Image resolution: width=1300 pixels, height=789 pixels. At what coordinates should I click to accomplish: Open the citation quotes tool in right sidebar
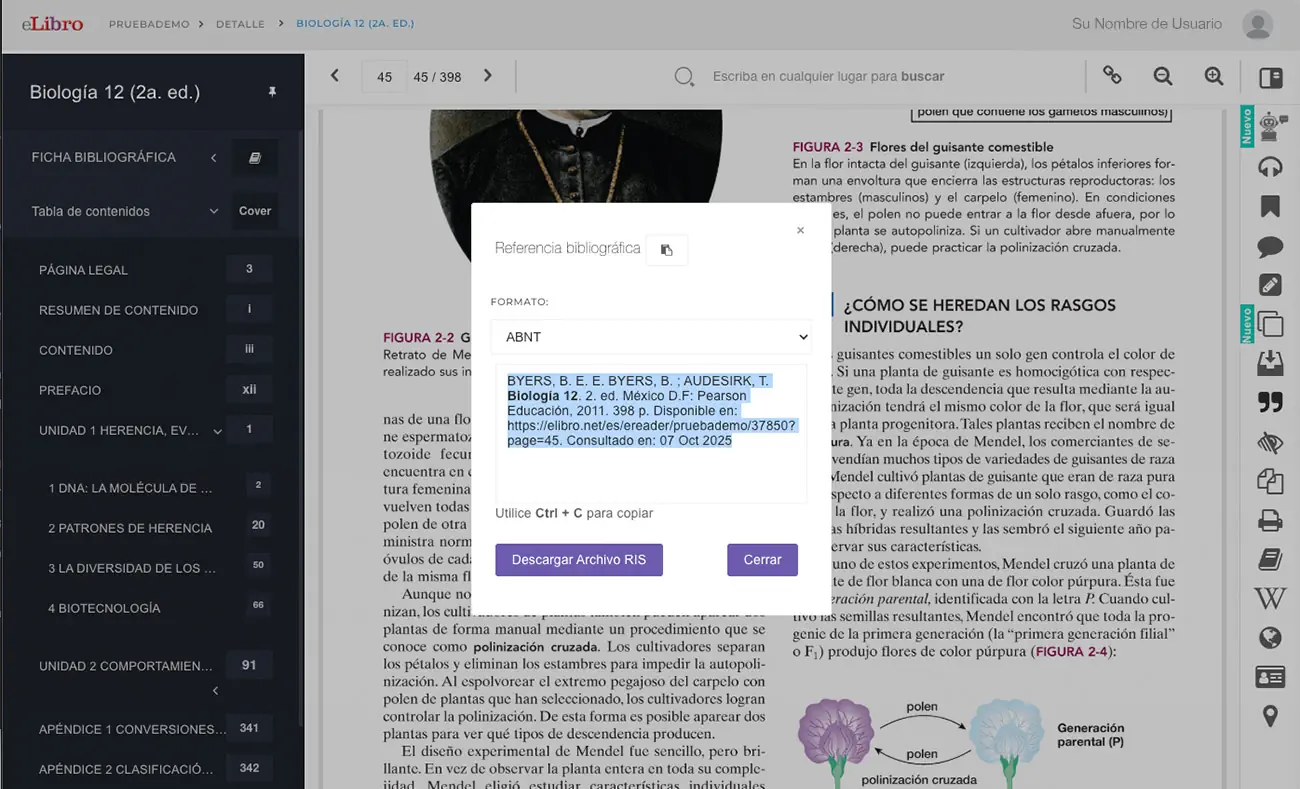(1270, 402)
